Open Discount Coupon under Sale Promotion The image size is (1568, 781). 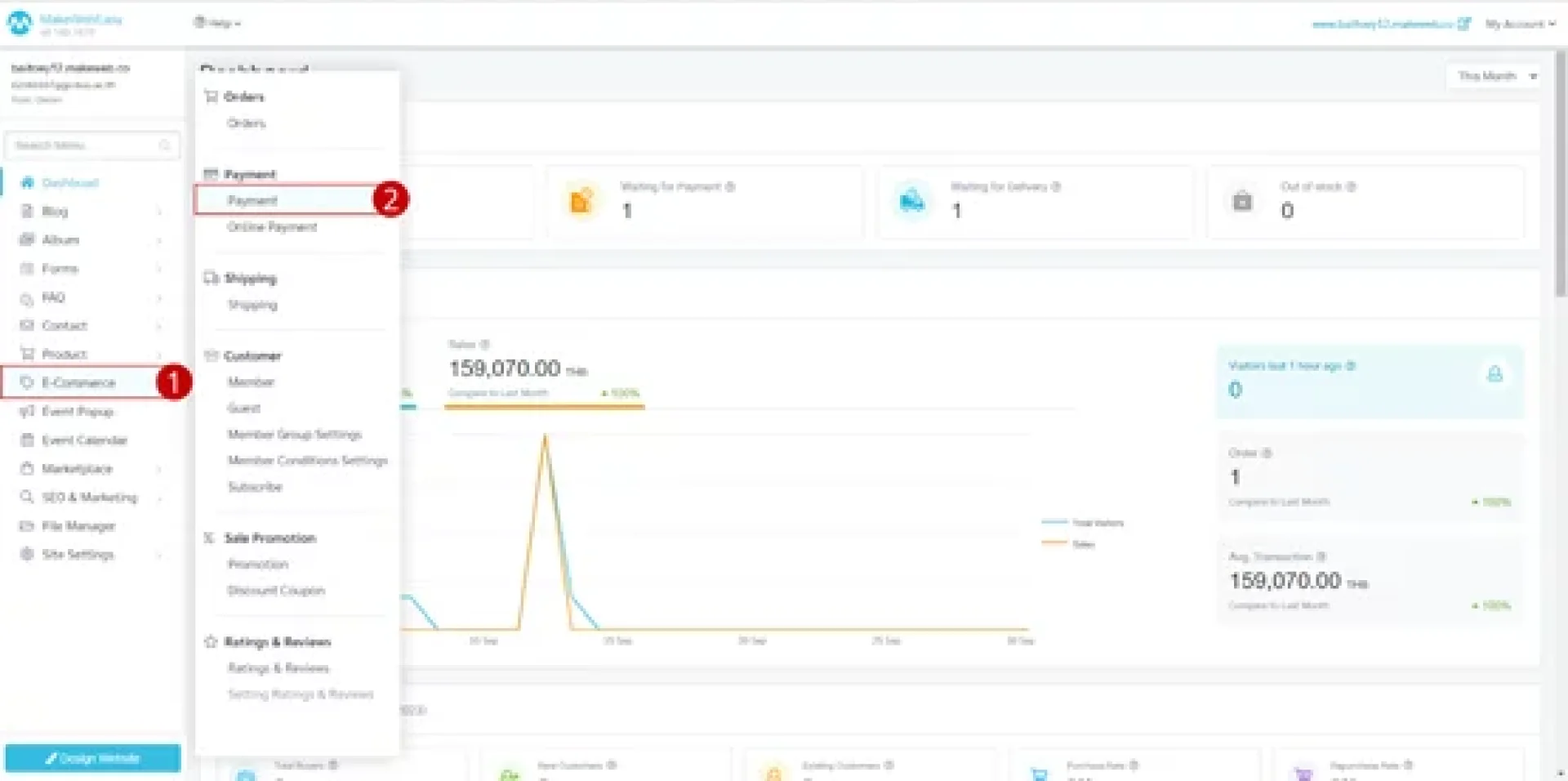coord(276,590)
